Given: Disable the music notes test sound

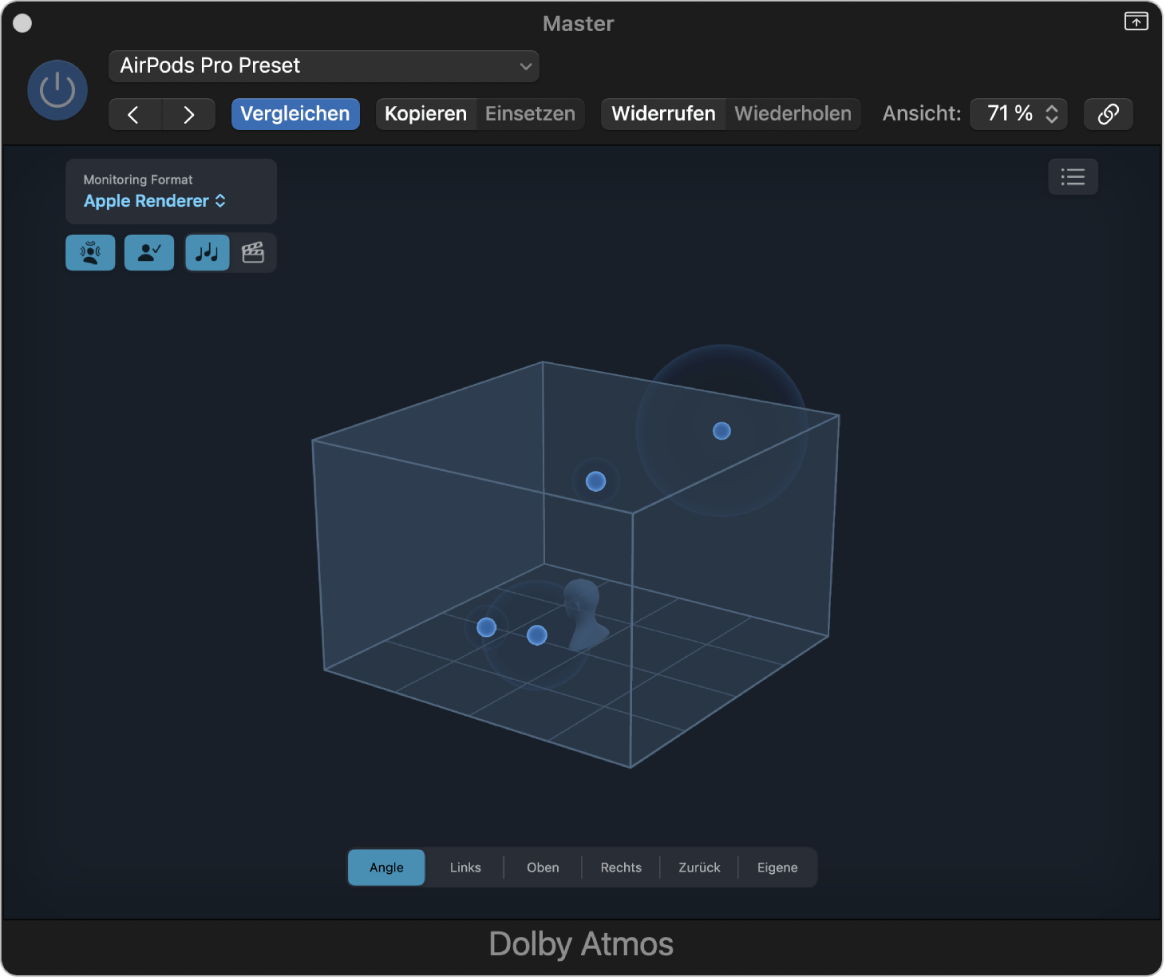Looking at the screenshot, I should pos(206,252).
